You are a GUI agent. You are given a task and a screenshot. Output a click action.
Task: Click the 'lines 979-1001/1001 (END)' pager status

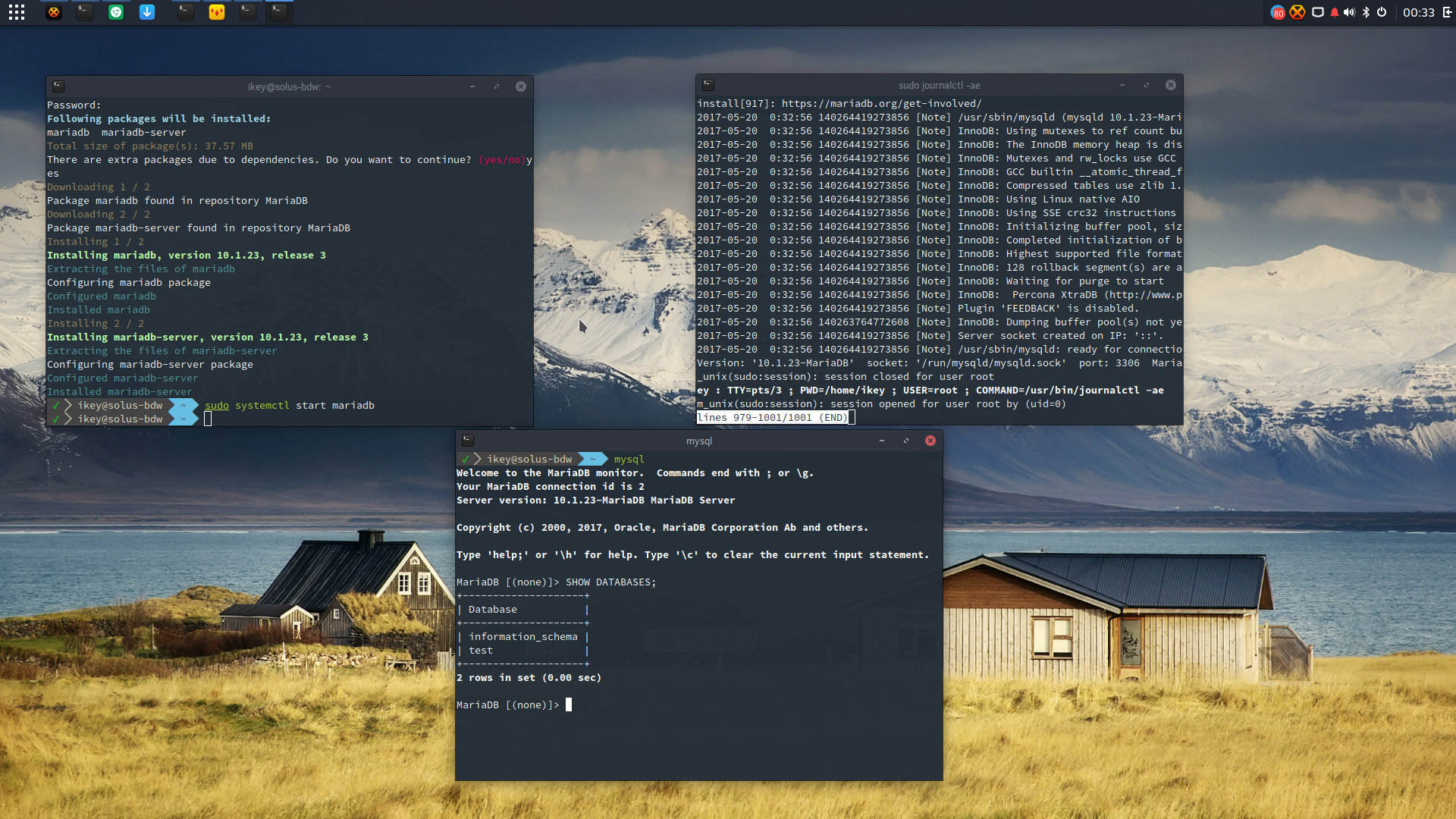(x=773, y=418)
